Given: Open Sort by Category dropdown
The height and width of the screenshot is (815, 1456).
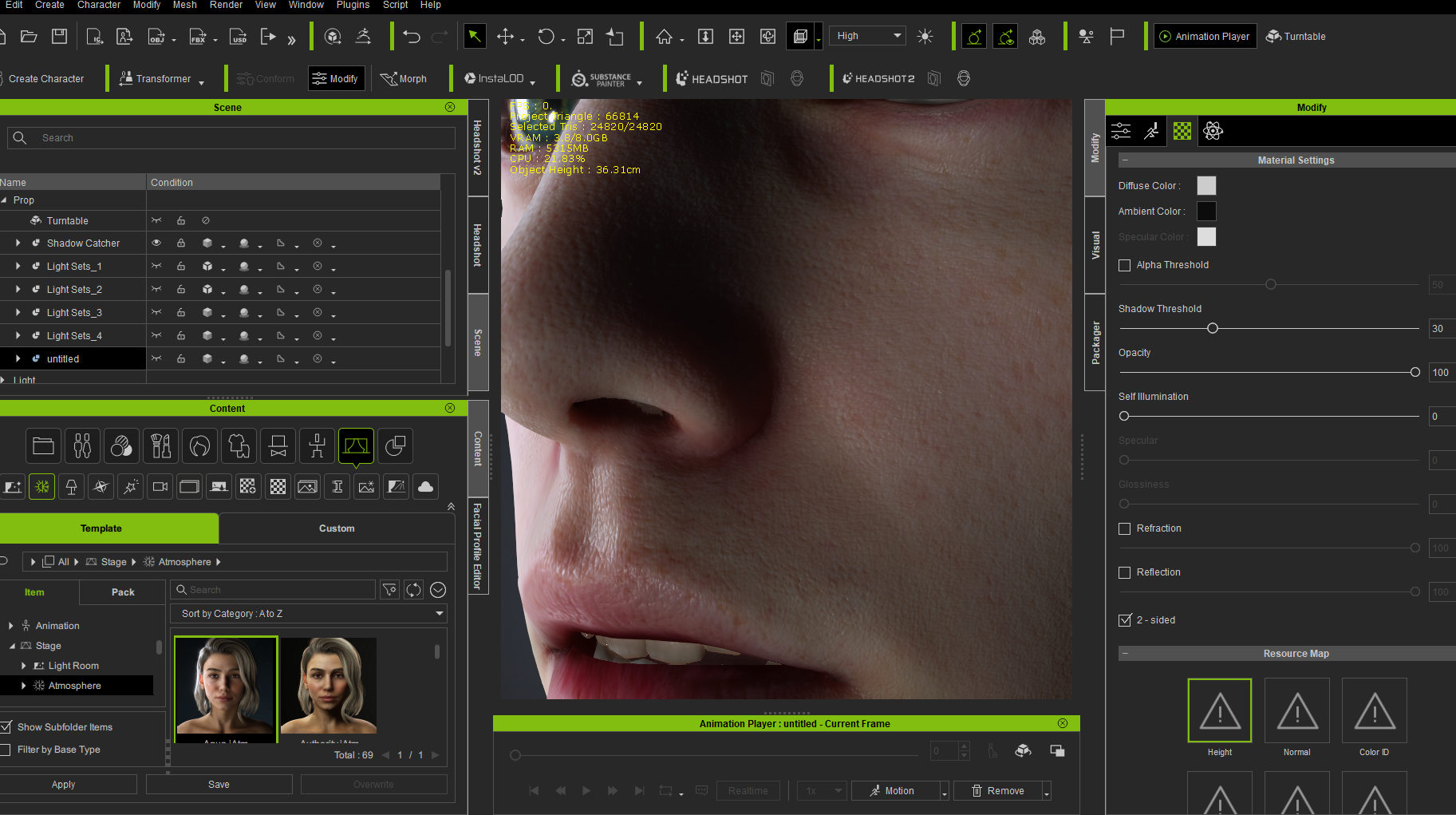Looking at the screenshot, I should point(309,614).
